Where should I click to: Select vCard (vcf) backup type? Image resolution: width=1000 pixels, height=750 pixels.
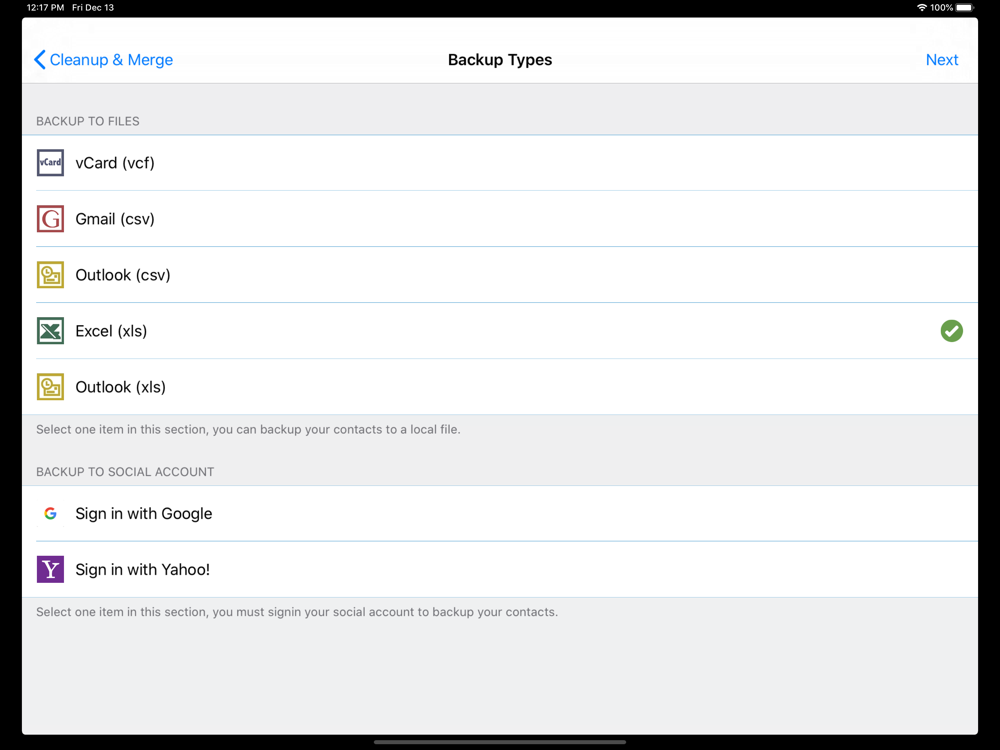(115, 163)
